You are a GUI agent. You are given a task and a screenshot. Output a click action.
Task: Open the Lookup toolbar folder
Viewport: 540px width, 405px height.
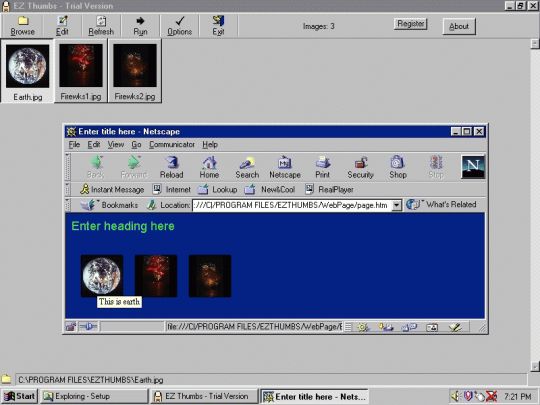click(x=217, y=189)
